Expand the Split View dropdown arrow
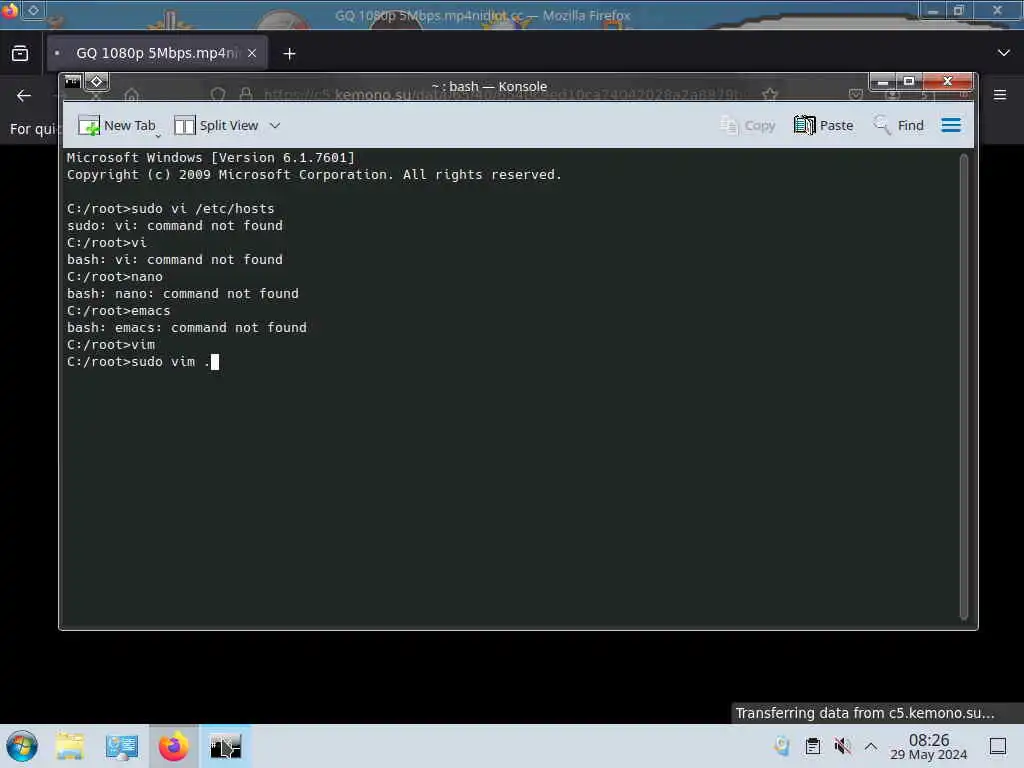The height and width of the screenshot is (768, 1024). pos(275,125)
